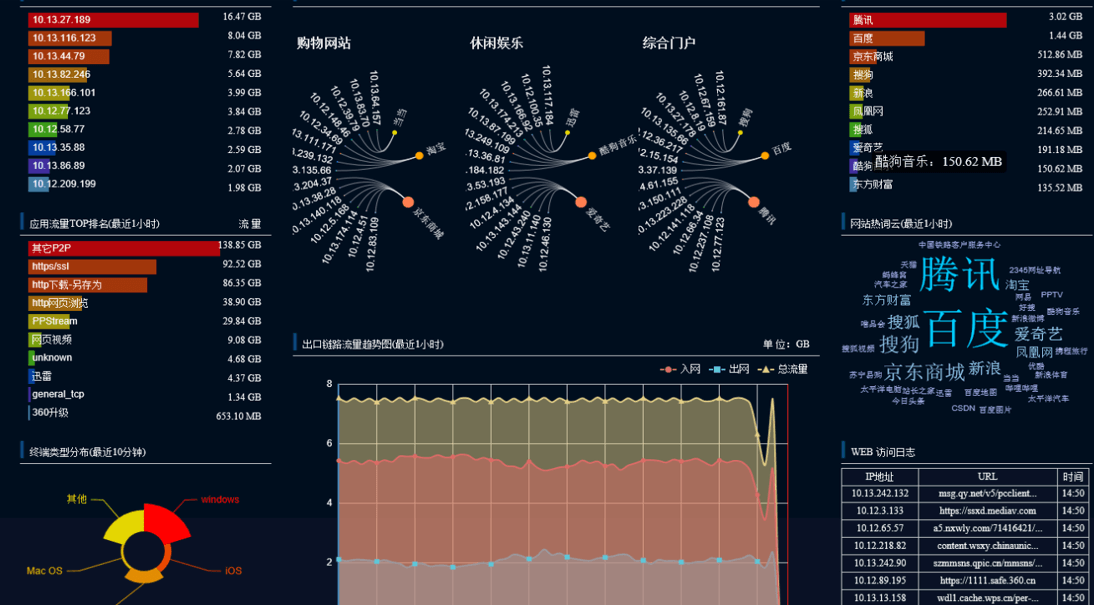Expand the 京东商城 node circle
Viewport: 1094px width, 605px height.
coord(407,203)
